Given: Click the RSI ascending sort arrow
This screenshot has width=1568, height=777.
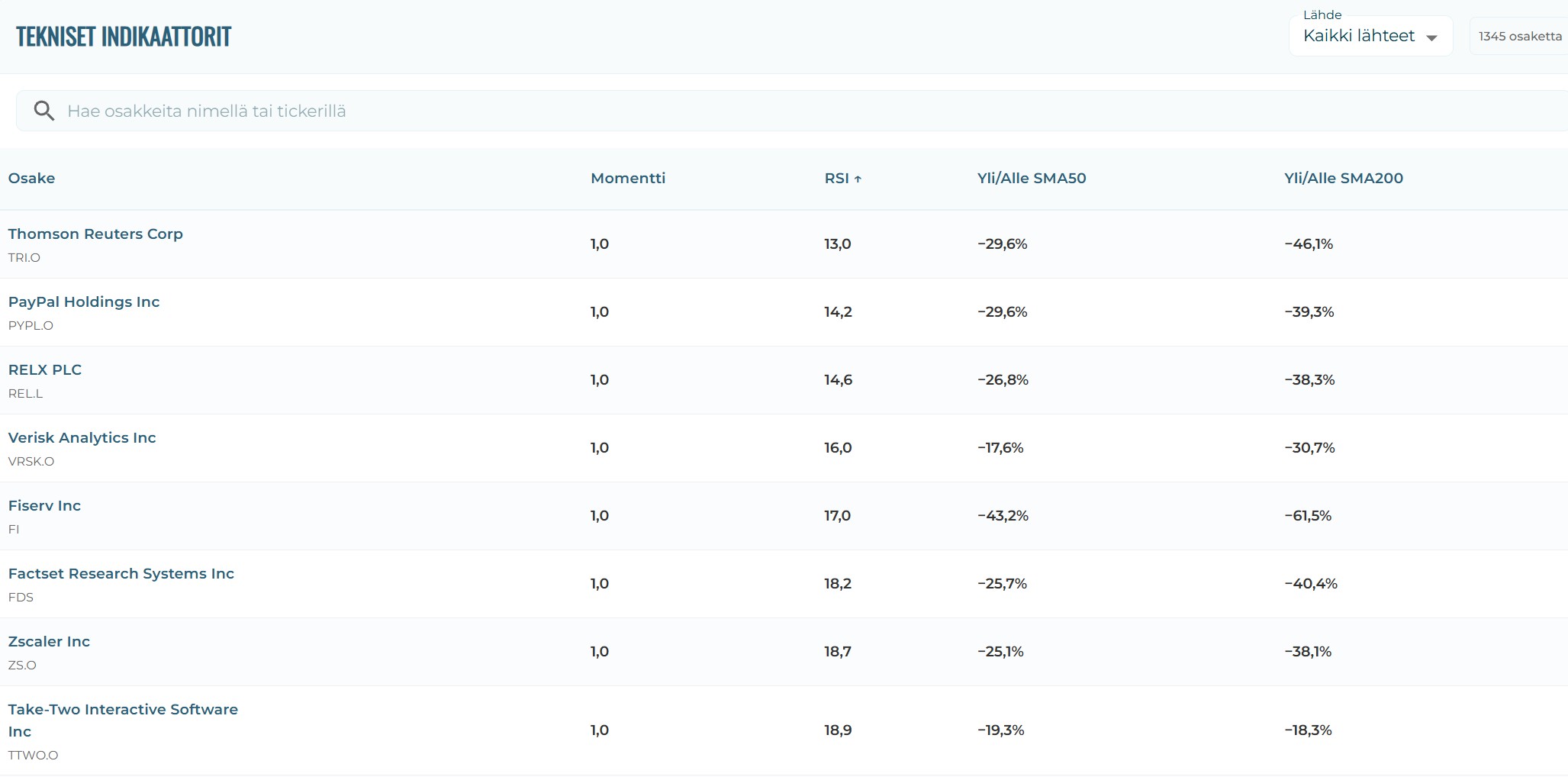Looking at the screenshot, I should 858,179.
